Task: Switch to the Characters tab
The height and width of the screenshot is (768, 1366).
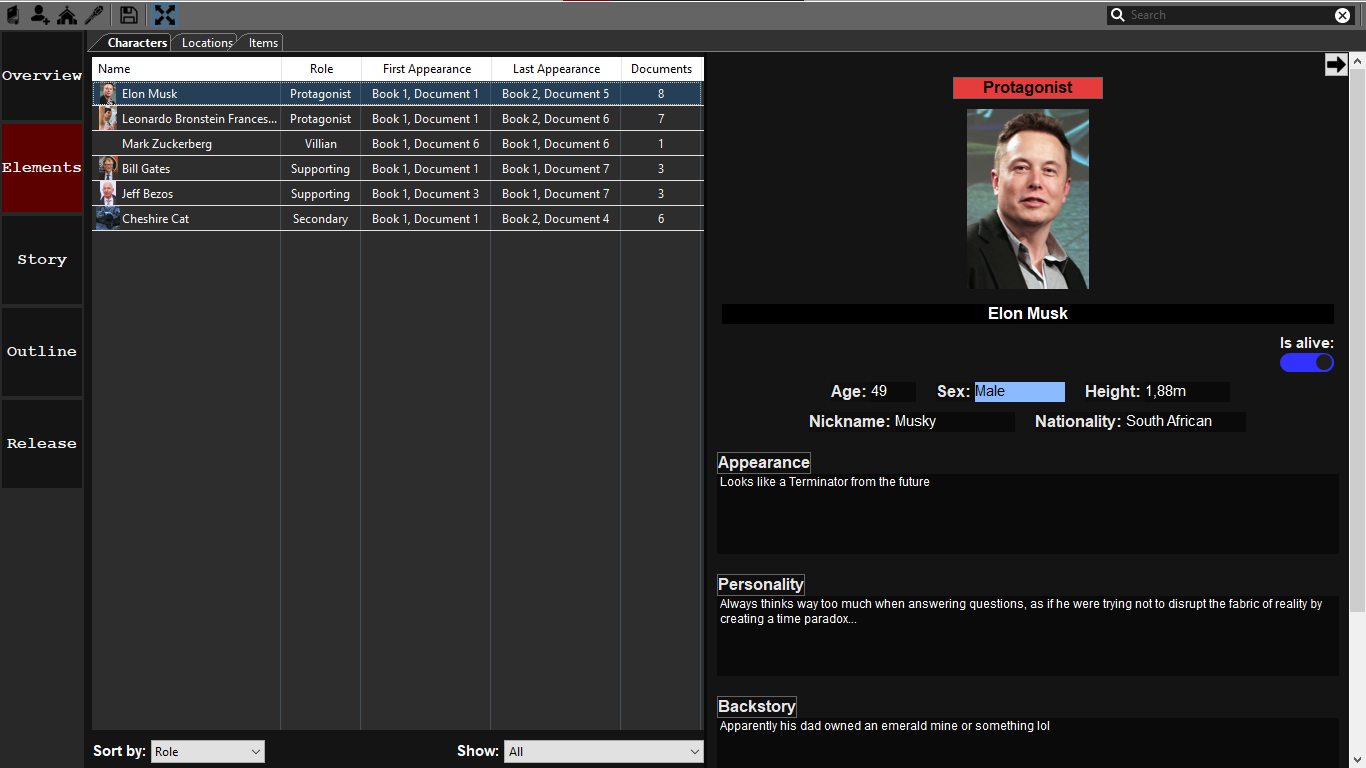Action: tap(137, 43)
